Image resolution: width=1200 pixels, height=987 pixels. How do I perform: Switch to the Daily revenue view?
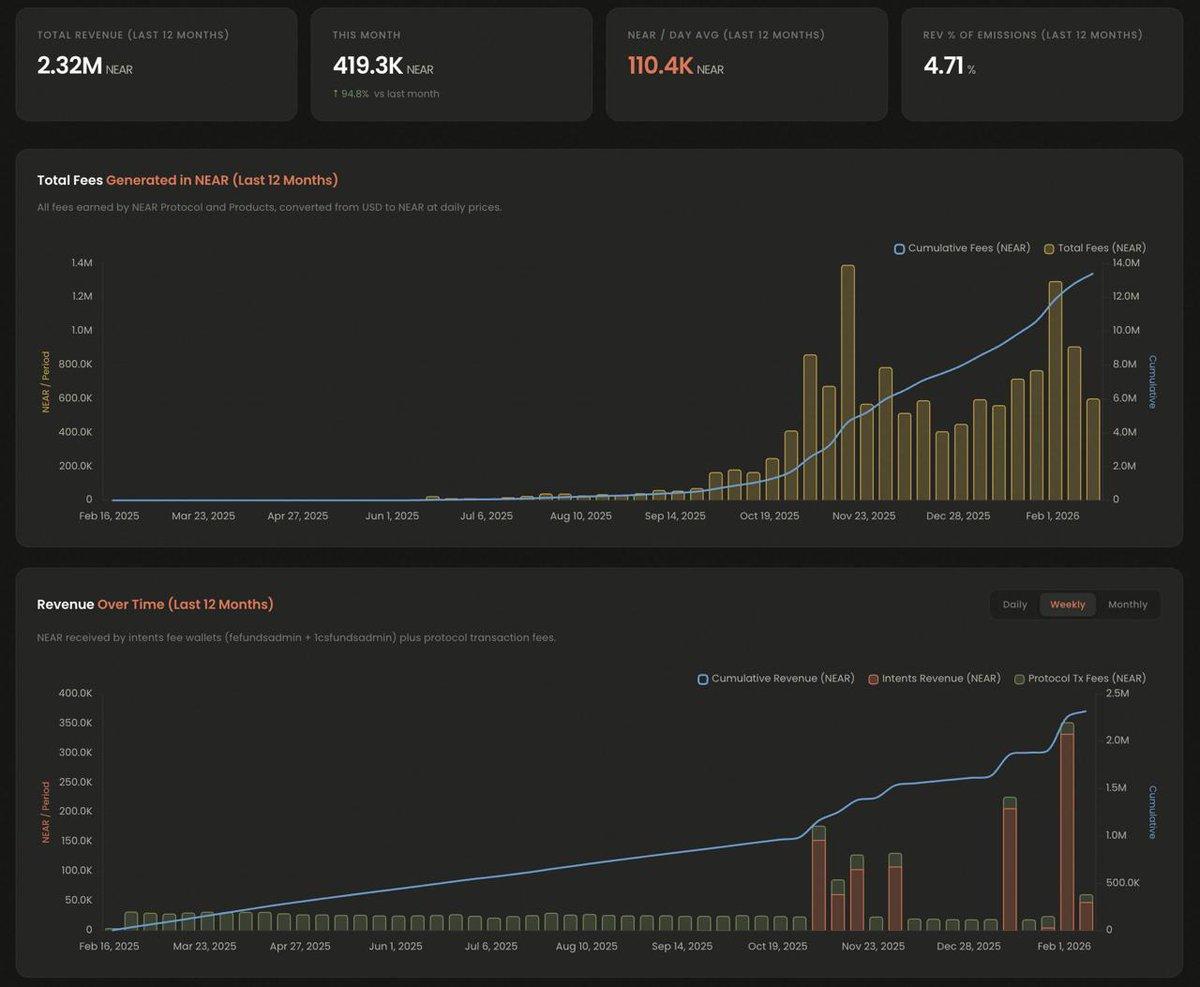point(1014,604)
